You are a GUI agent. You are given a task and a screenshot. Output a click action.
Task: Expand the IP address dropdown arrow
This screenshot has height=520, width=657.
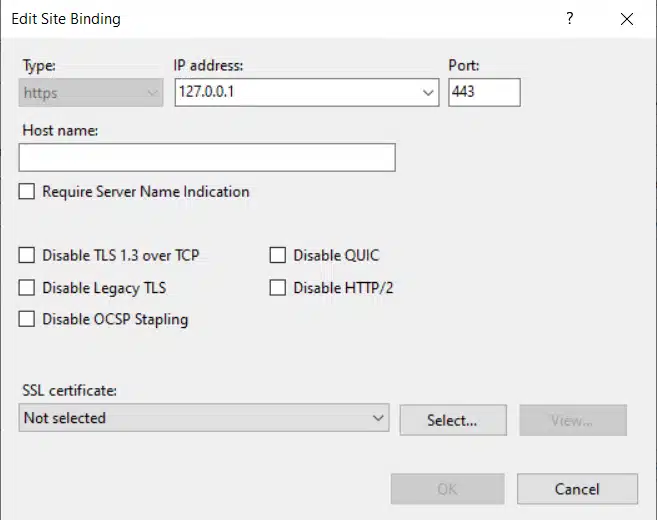(428, 93)
